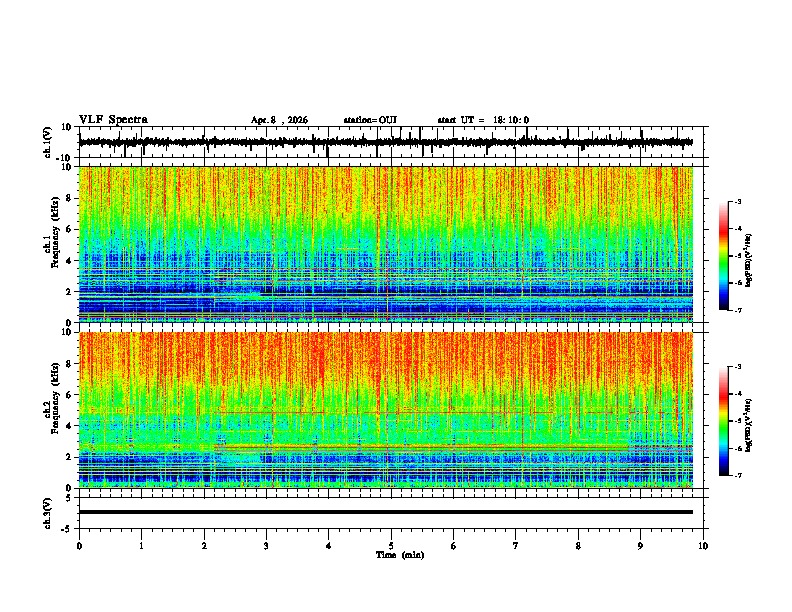Click time axis tick label "7"
Screen dimensions: 792x612
(516, 546)
